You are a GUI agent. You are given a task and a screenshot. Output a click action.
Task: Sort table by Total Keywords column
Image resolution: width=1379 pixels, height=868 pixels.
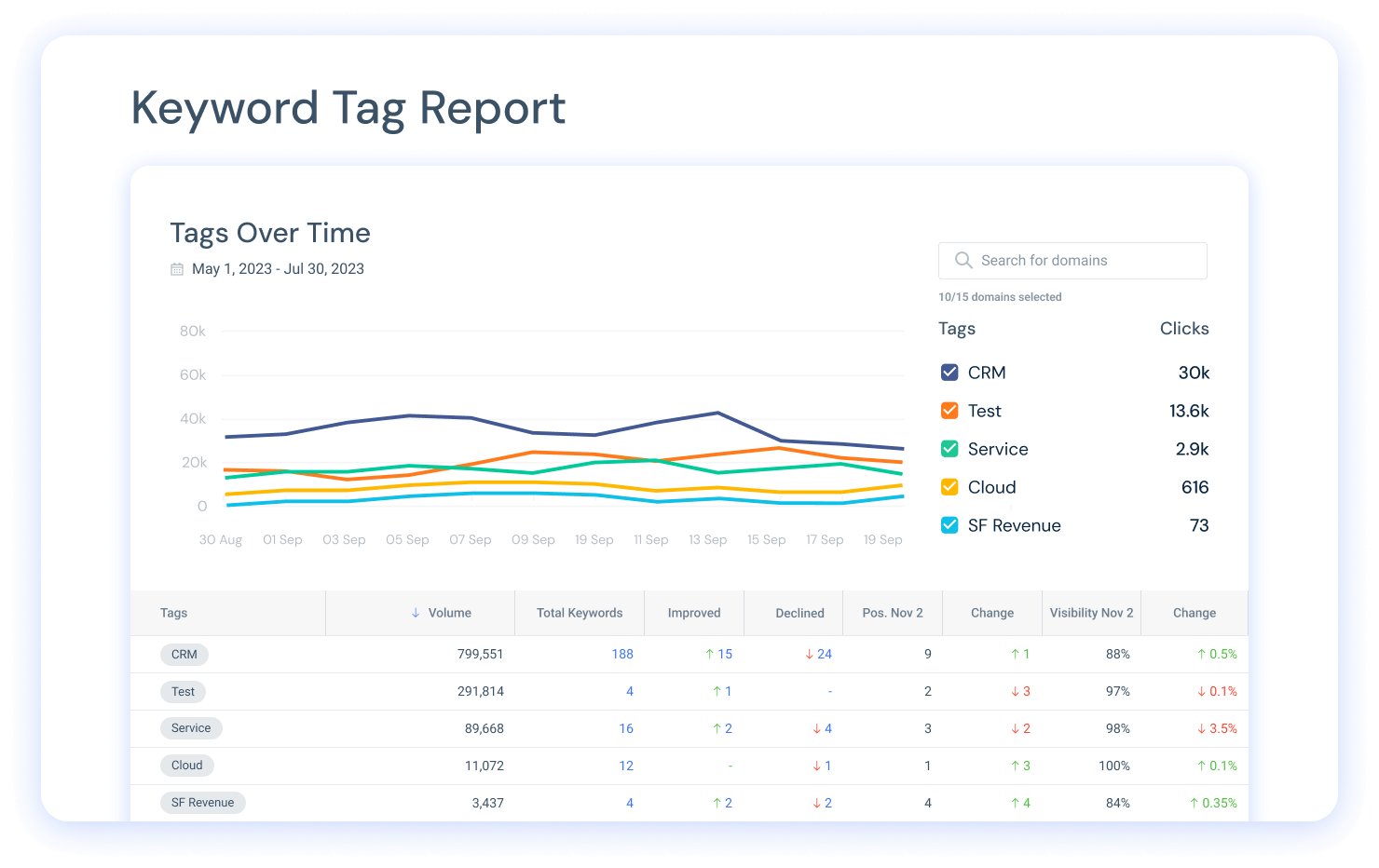[580, 613]
